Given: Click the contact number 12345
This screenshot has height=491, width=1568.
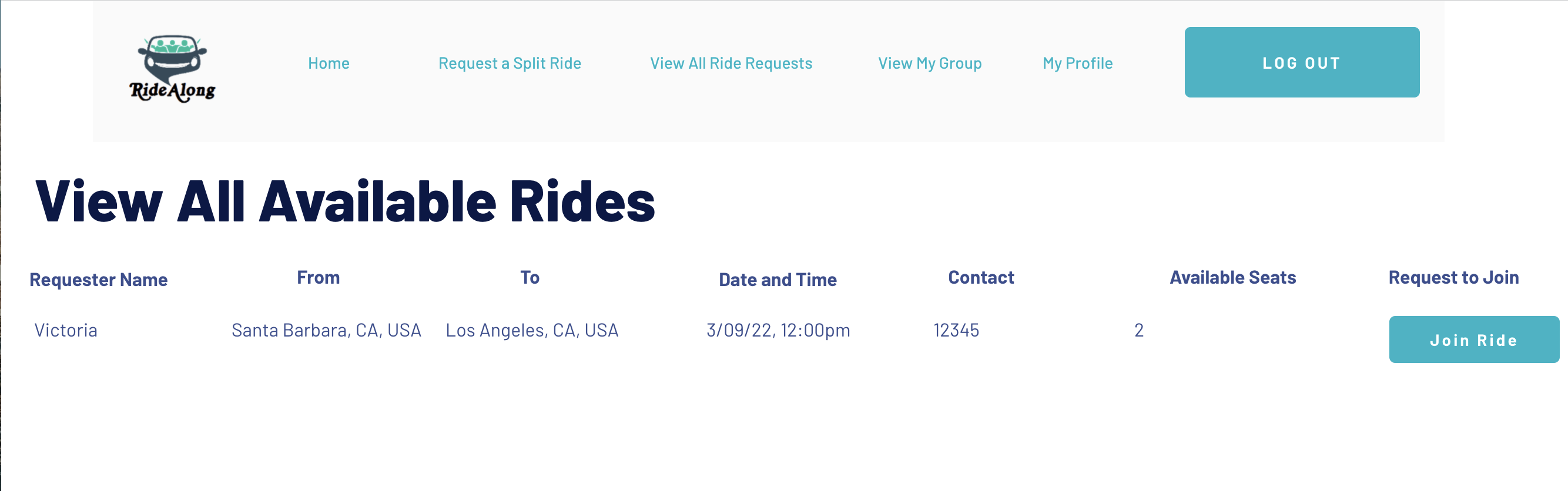Looking at the screenshot, I should tap(956, 329).
